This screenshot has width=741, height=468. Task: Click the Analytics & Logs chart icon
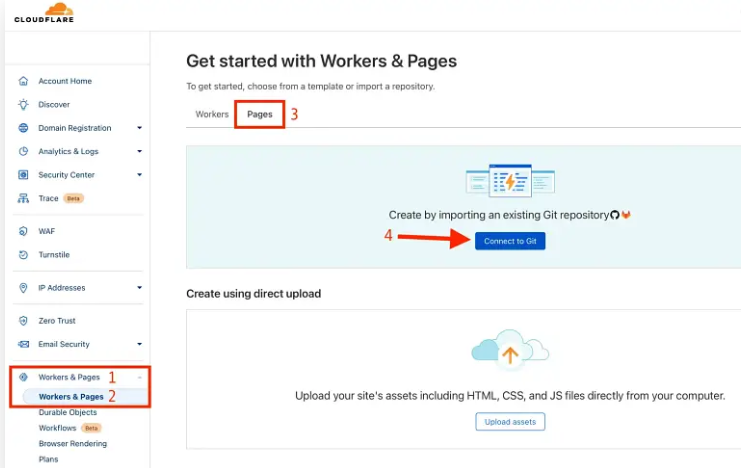click(x=23, y=151)
